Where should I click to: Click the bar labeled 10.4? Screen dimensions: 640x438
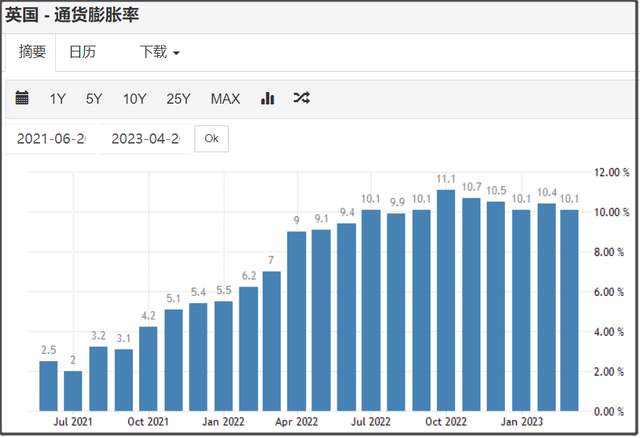click(545, 307)
